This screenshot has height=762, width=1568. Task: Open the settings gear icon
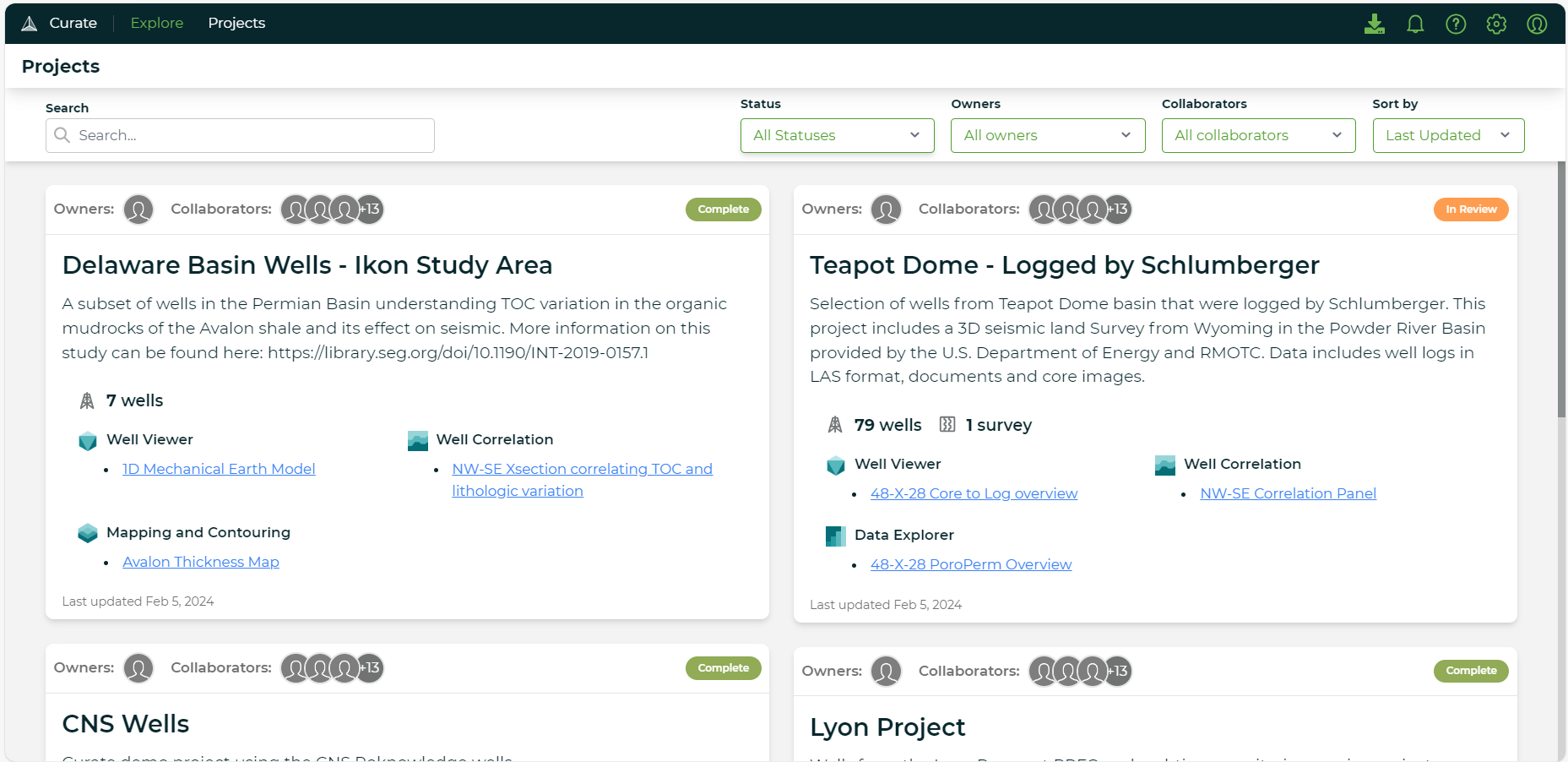[x=1496, y=24]
